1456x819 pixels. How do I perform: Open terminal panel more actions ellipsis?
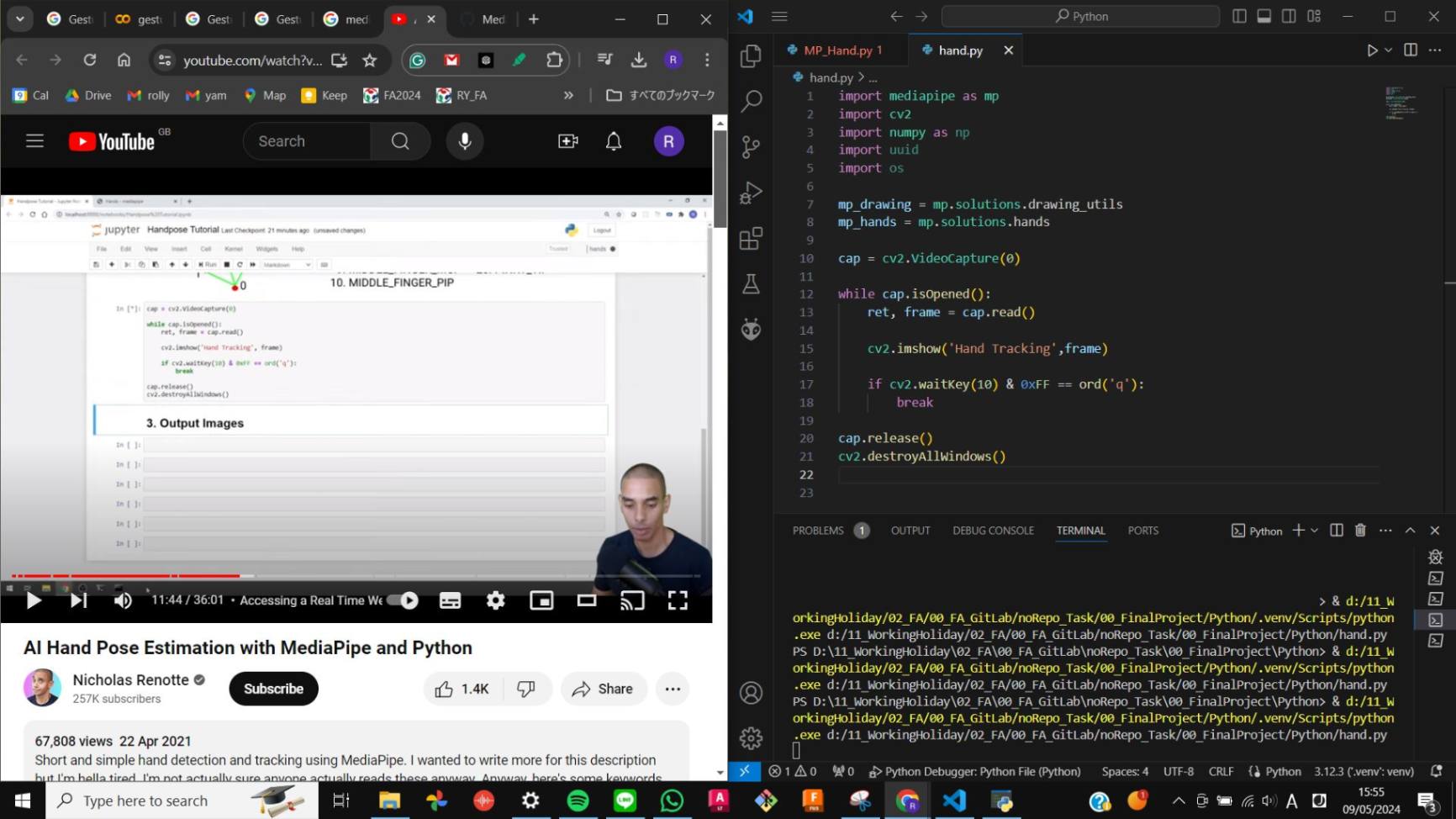[1385, 531]
